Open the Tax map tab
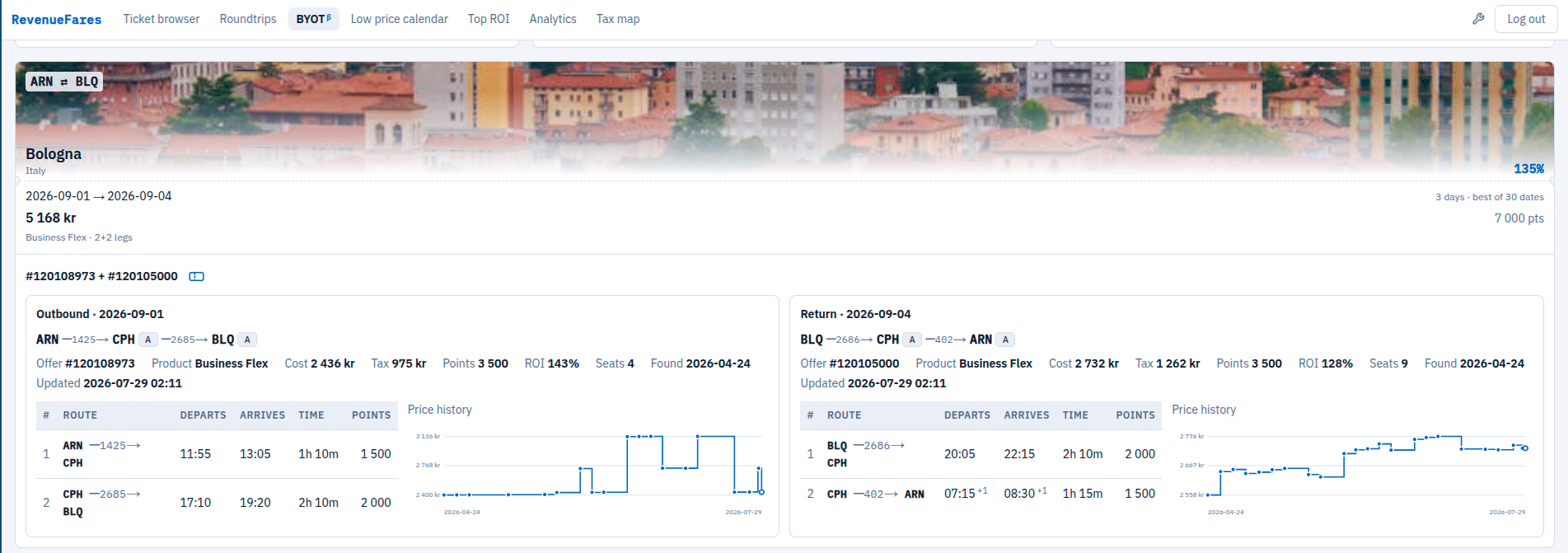Viewport: 1568px width, 553px height. [618, 19]
